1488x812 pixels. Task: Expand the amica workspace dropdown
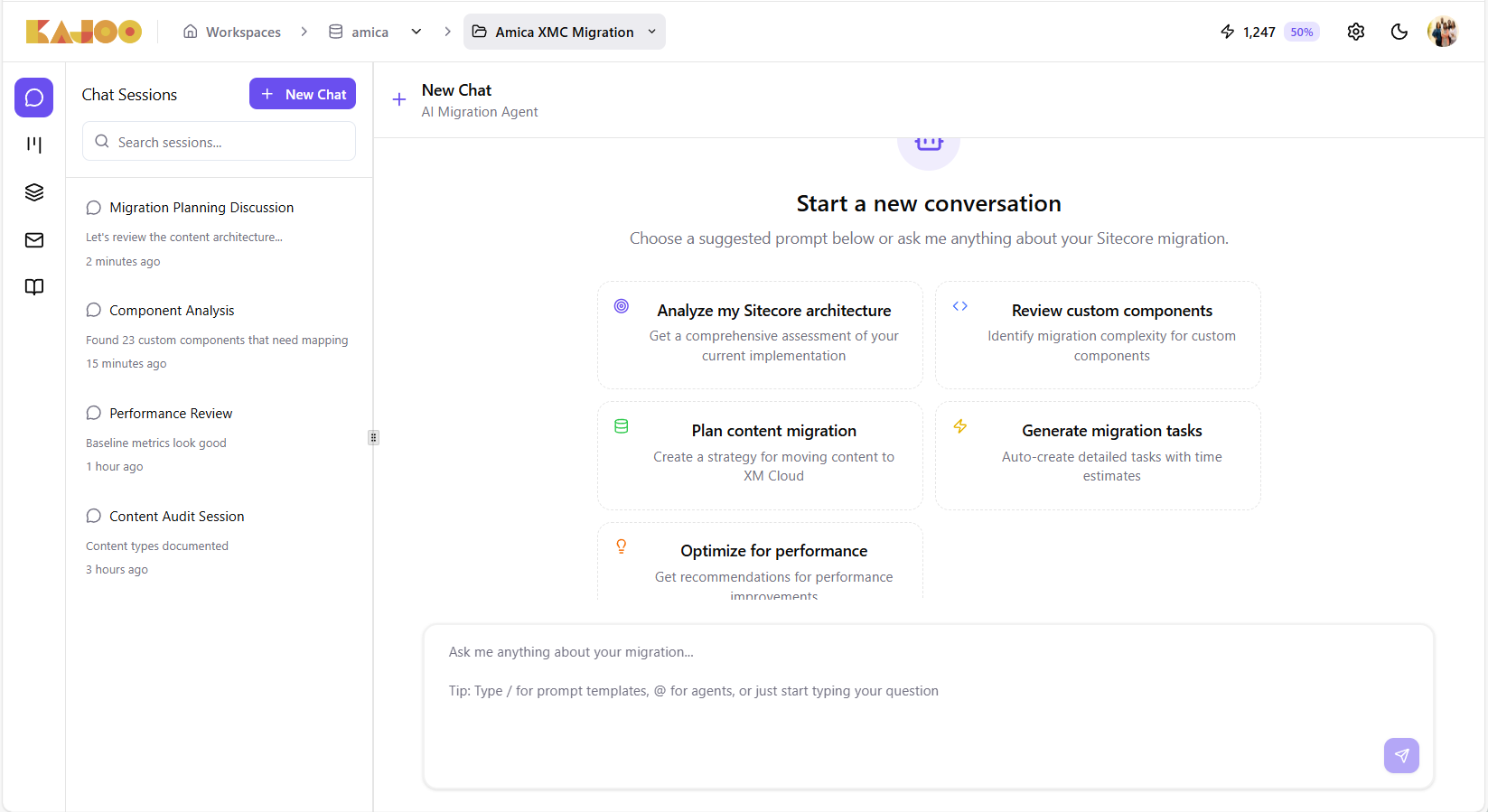point(416,32)
